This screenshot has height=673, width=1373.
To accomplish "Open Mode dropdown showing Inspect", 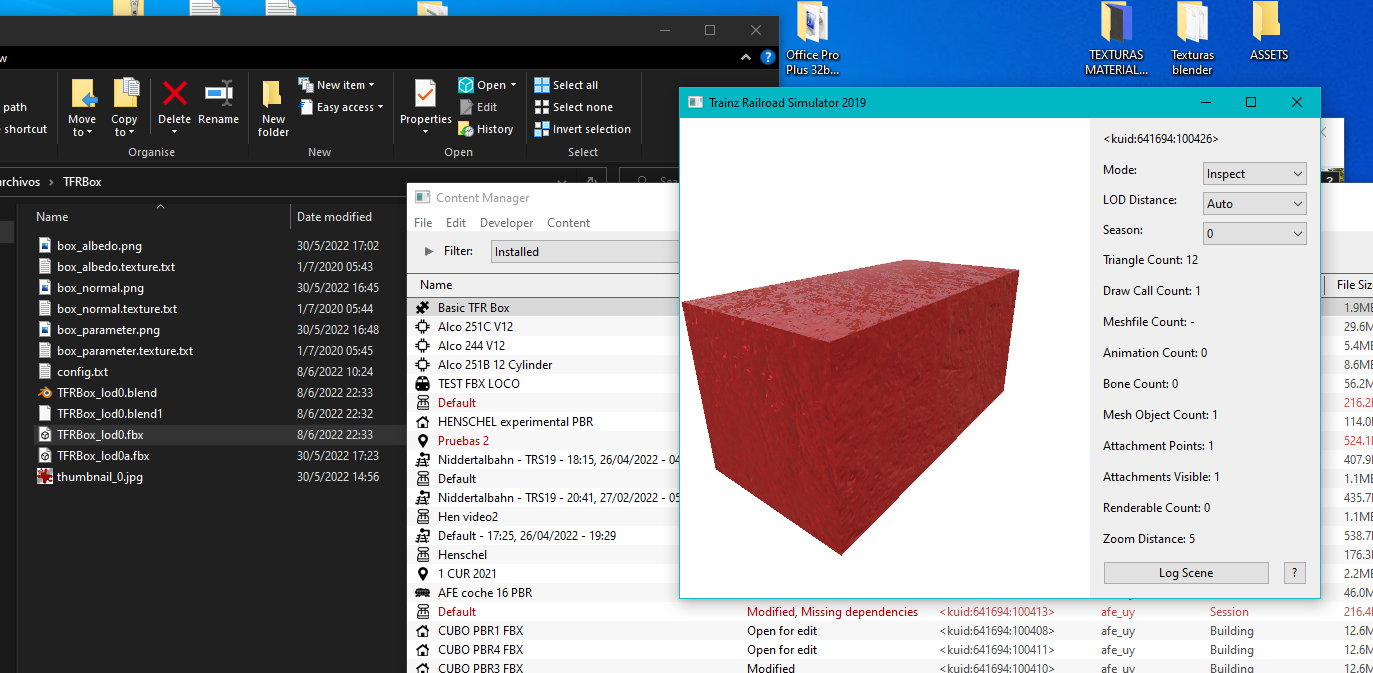I will 1255,174.
